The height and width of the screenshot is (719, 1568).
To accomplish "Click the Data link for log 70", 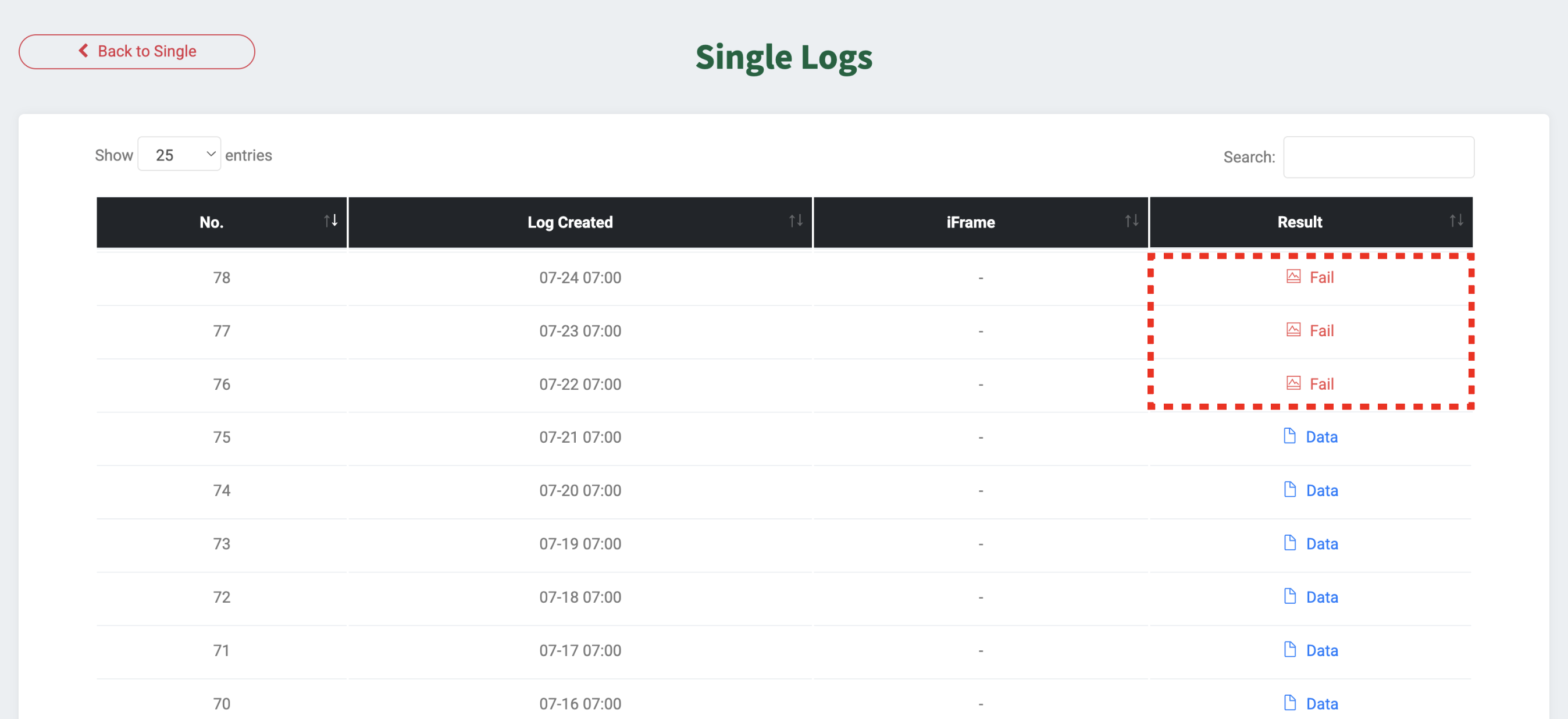I will [1321, 703].
